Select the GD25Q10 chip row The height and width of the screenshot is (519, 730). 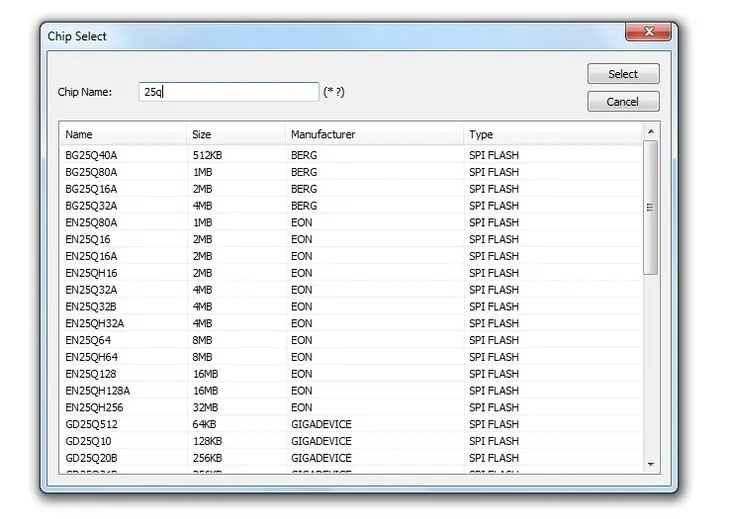(x=351, y=441)
